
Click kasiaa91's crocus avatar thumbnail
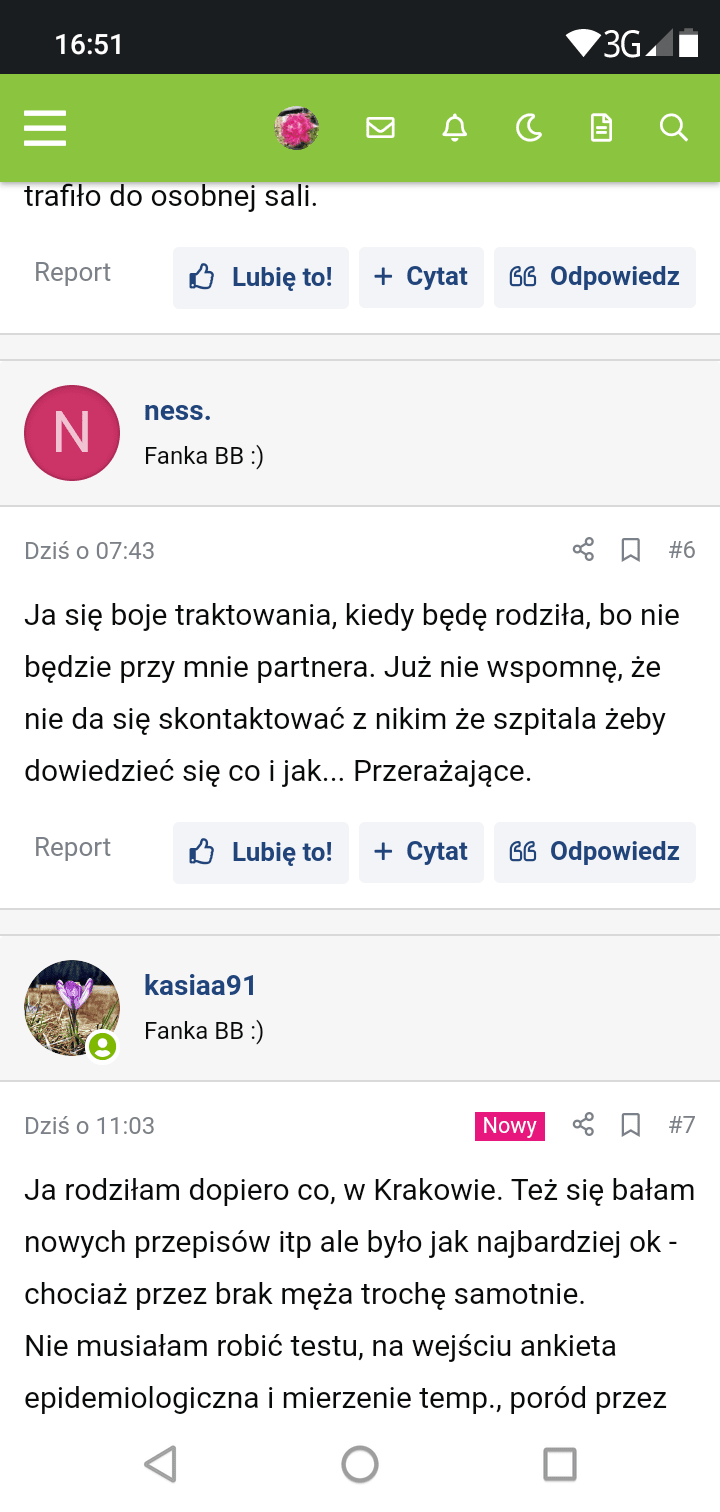pyautogui.click(x=72, y=1008)
